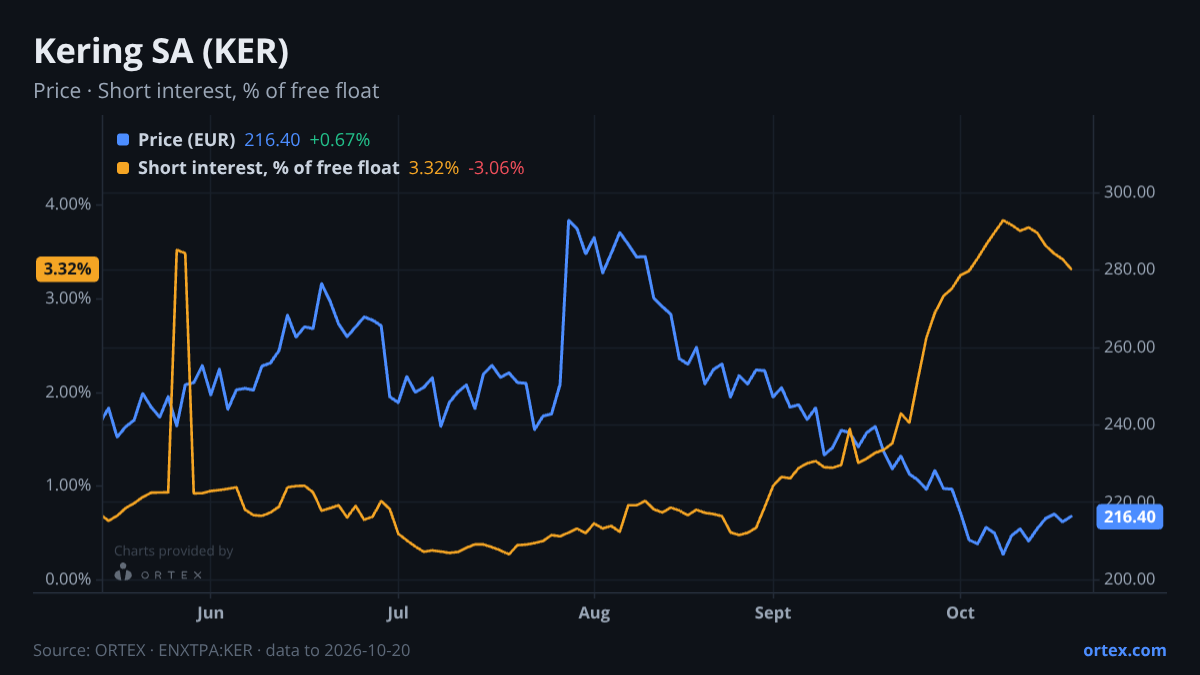Select the Price (EUR) legend label
This screenshot has height=675, width=1200.
pos(187,140)
